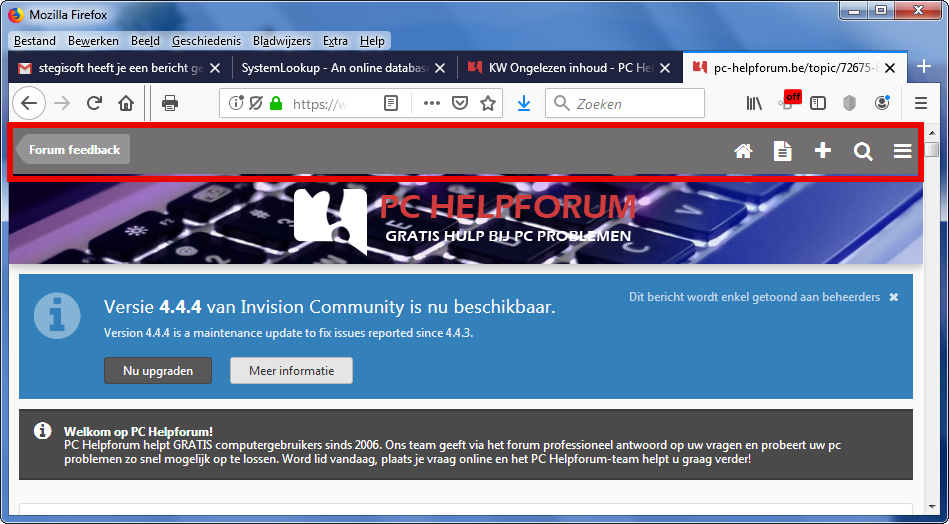Viewport: 949px width, 524px height.
Task: Open the Extra menu
Action: click(335, 41)
